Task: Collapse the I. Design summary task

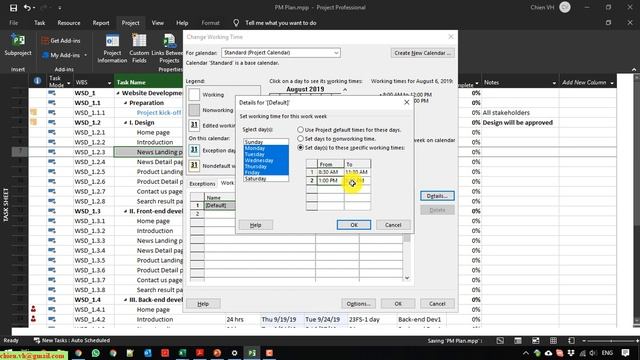Action: pos(126,122)
